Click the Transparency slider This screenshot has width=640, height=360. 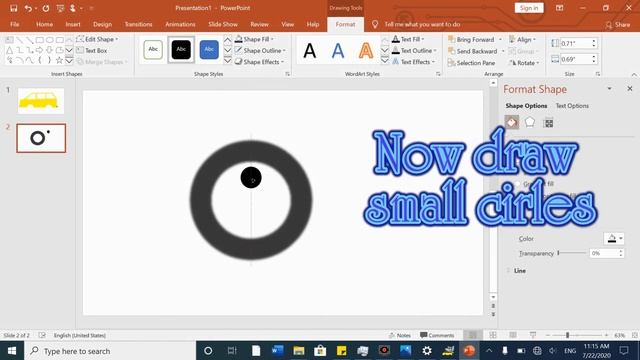(x=572, y=253)
